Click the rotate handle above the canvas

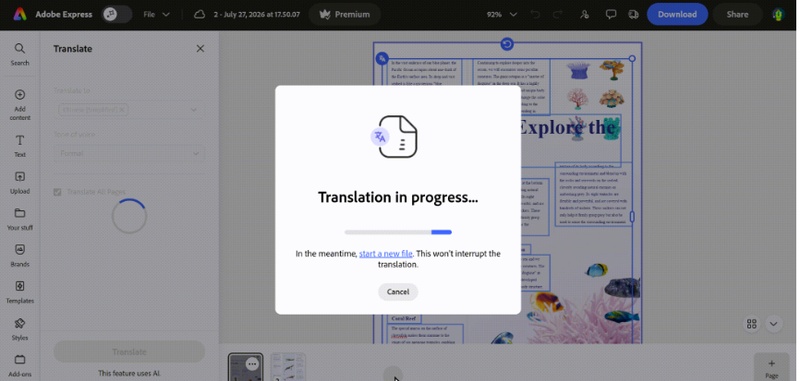507,44
